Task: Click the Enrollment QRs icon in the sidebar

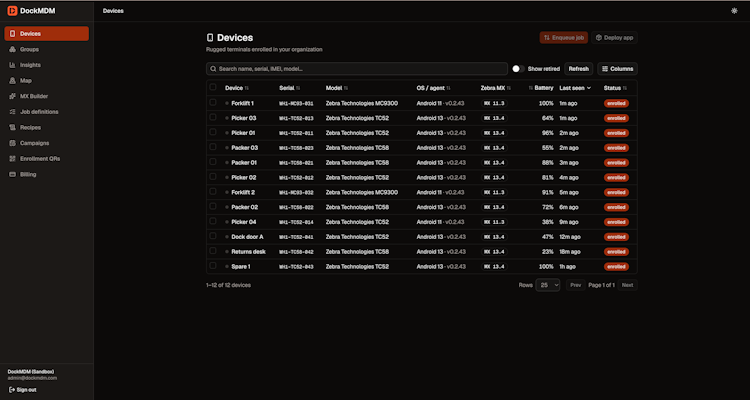Action: (12, 158)
